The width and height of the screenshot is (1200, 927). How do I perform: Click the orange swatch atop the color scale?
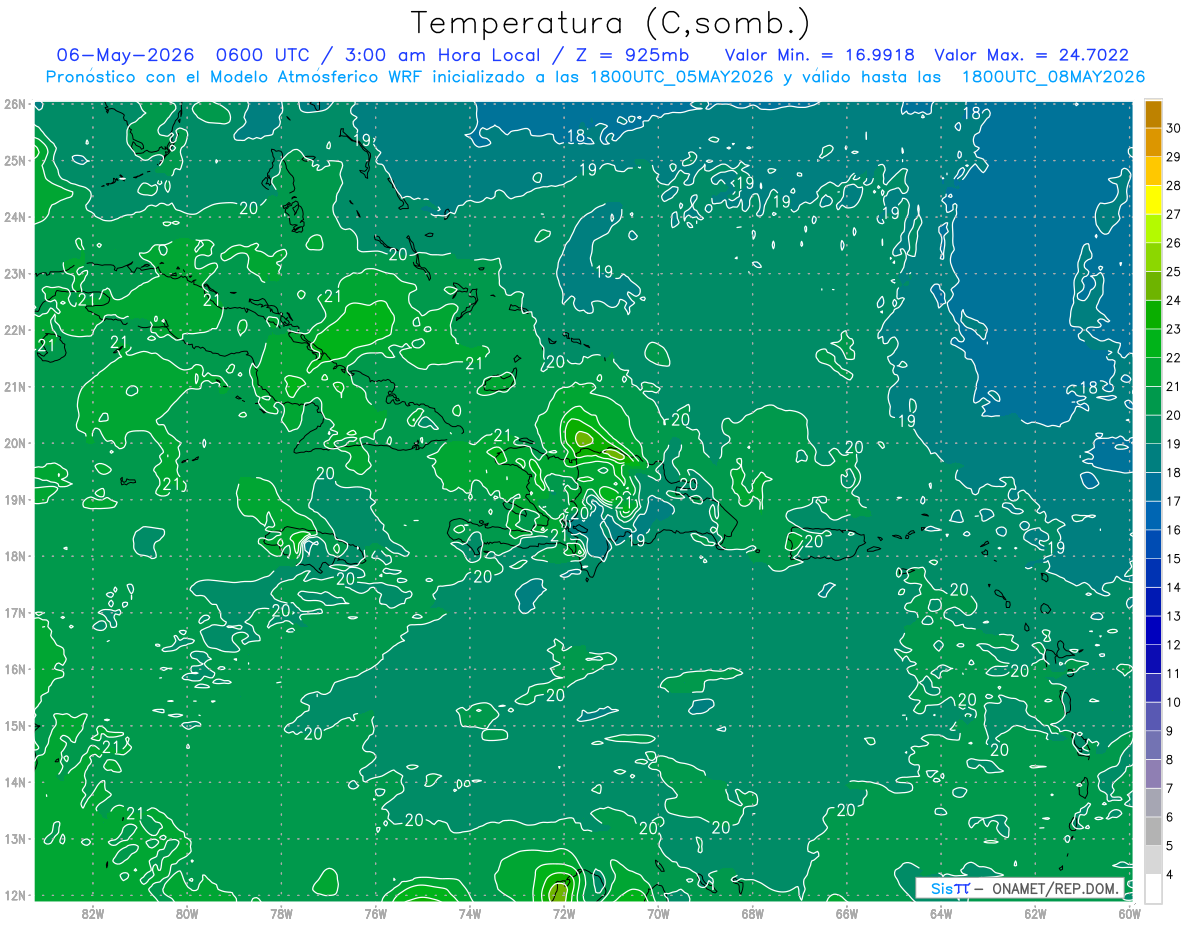(x=1153, y=114)
